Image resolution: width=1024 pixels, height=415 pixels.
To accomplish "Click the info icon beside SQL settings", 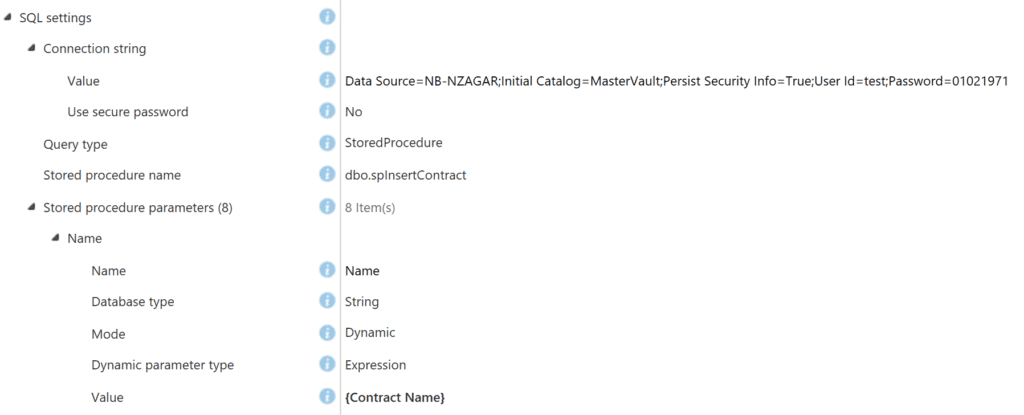I will click(x=327, y=17).
